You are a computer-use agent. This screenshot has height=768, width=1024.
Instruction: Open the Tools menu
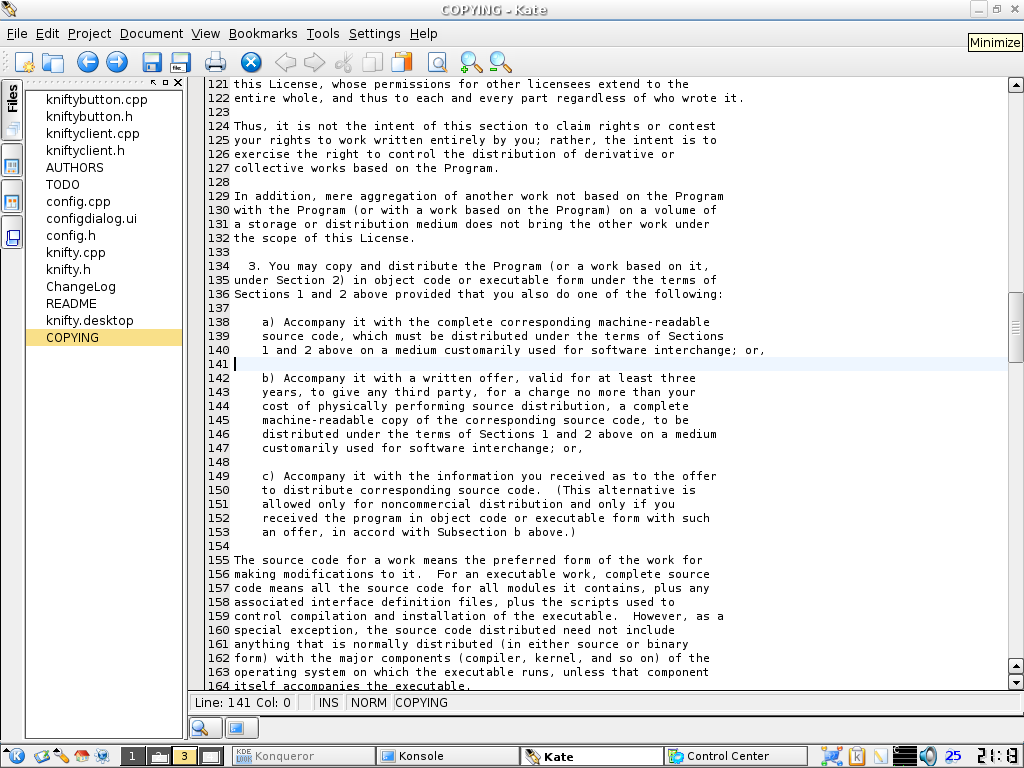323,34
